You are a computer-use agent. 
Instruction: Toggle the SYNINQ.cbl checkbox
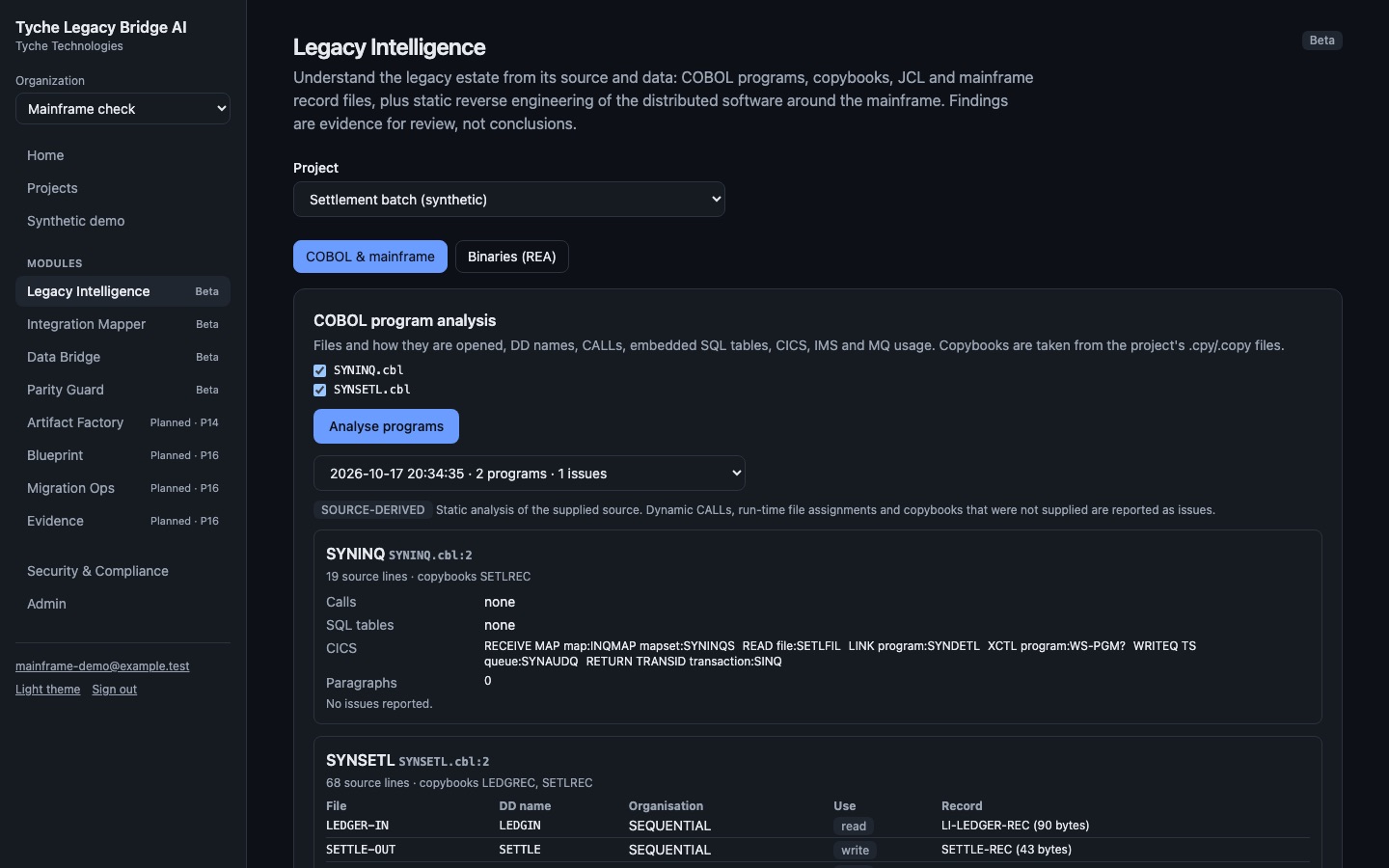(x=319, y=370)
